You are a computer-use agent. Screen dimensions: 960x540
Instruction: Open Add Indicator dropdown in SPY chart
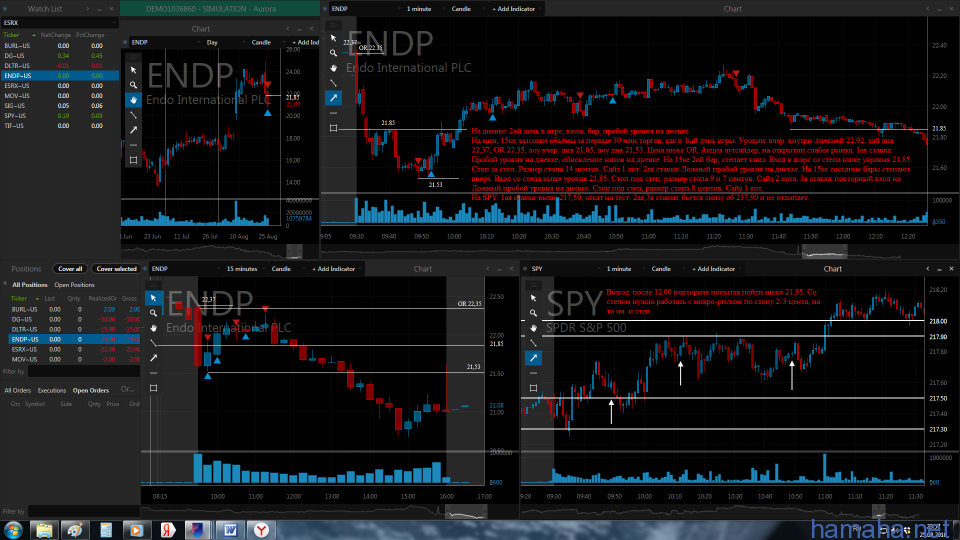(715, 269)
